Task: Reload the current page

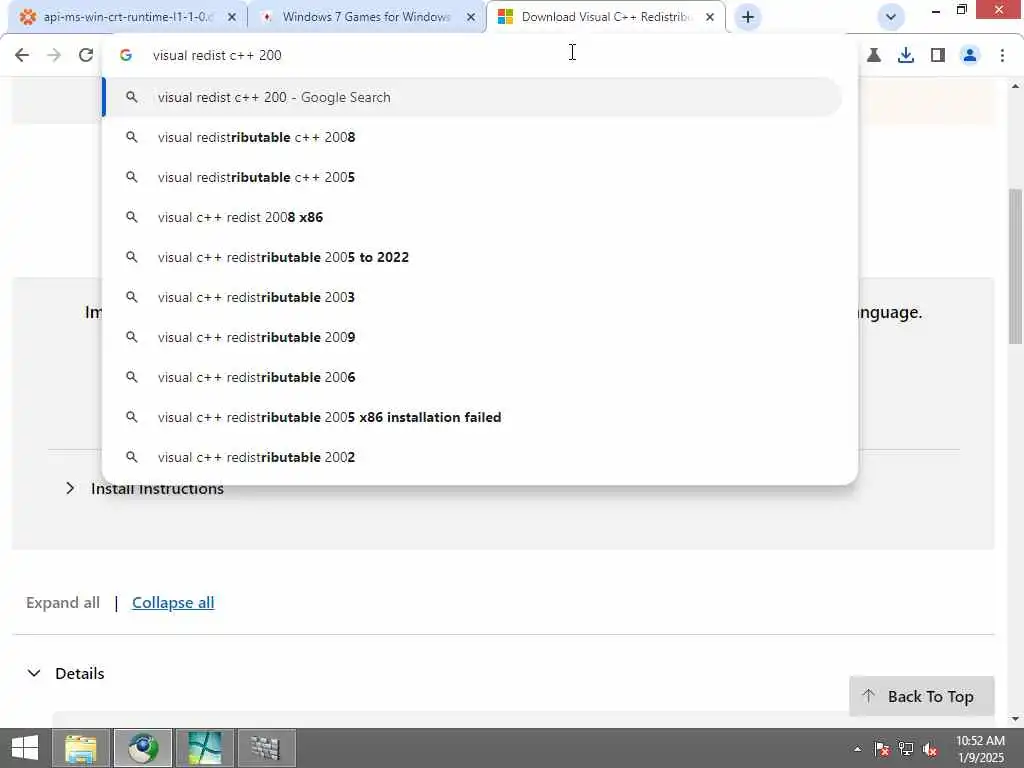Action: click(86, 55)
